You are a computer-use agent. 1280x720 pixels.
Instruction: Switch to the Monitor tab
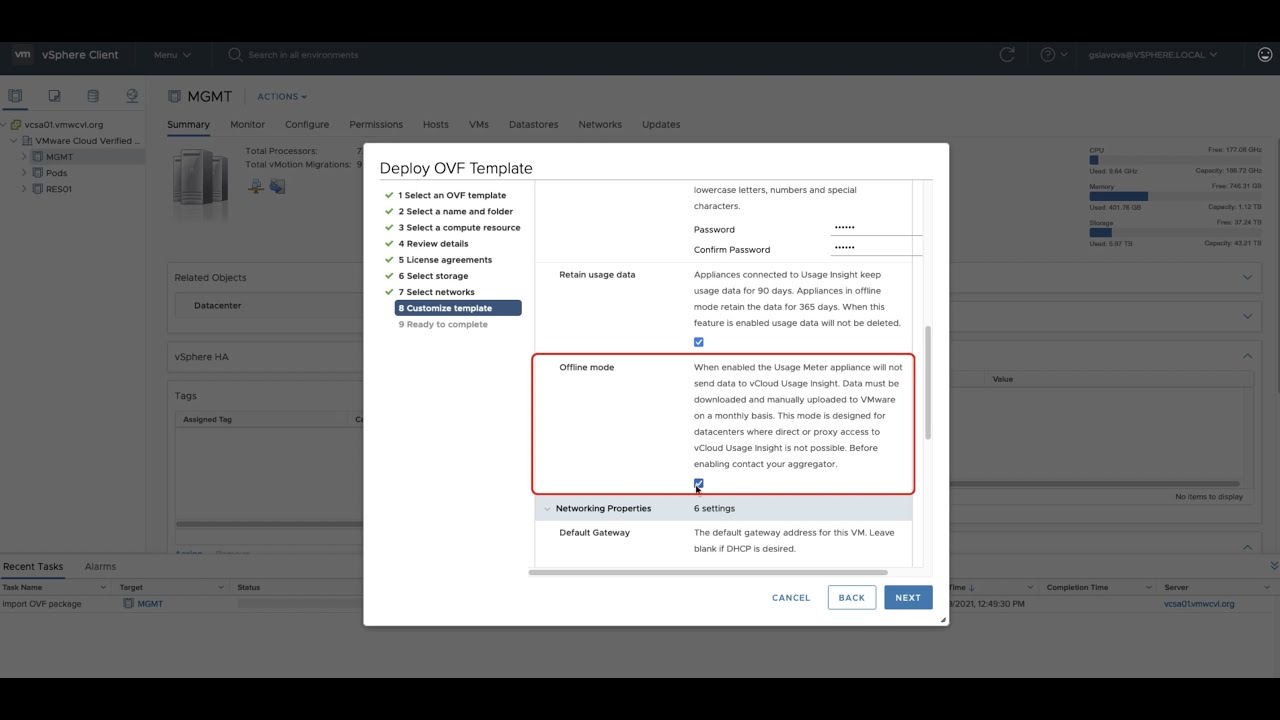click(x=247, y=124)
